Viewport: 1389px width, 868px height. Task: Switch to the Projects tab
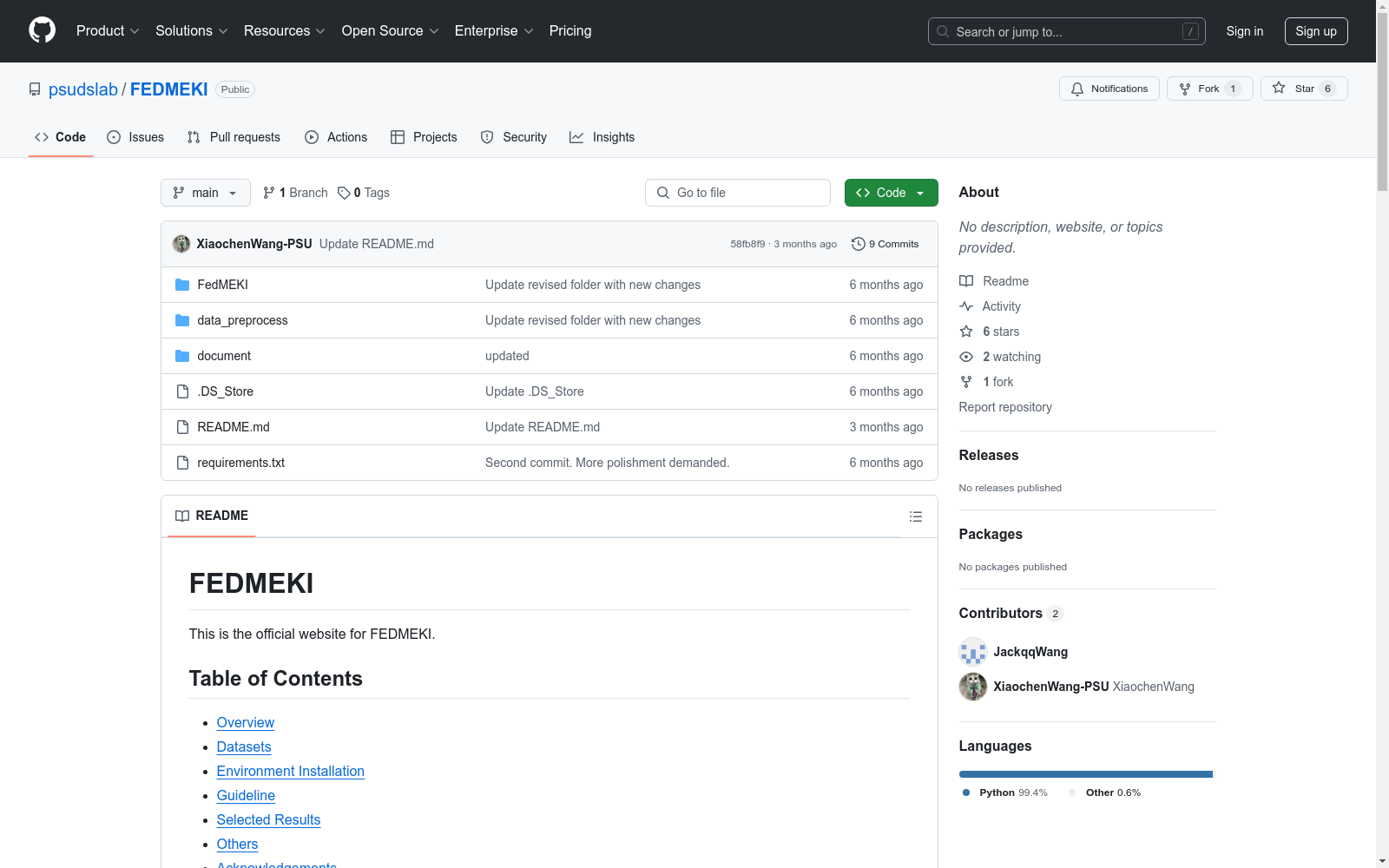pos(424,137)
